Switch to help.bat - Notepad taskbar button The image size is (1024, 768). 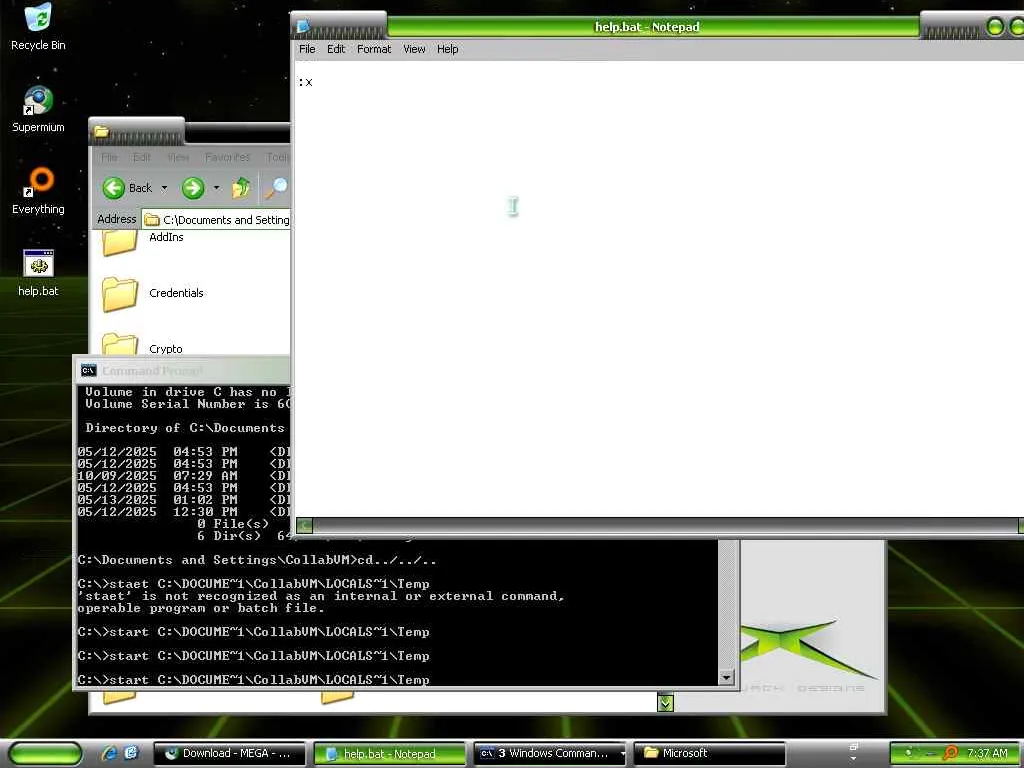(389, 754)
